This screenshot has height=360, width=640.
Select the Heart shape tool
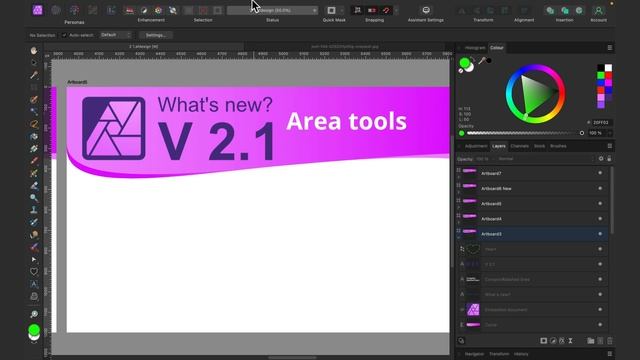[34, 271]
